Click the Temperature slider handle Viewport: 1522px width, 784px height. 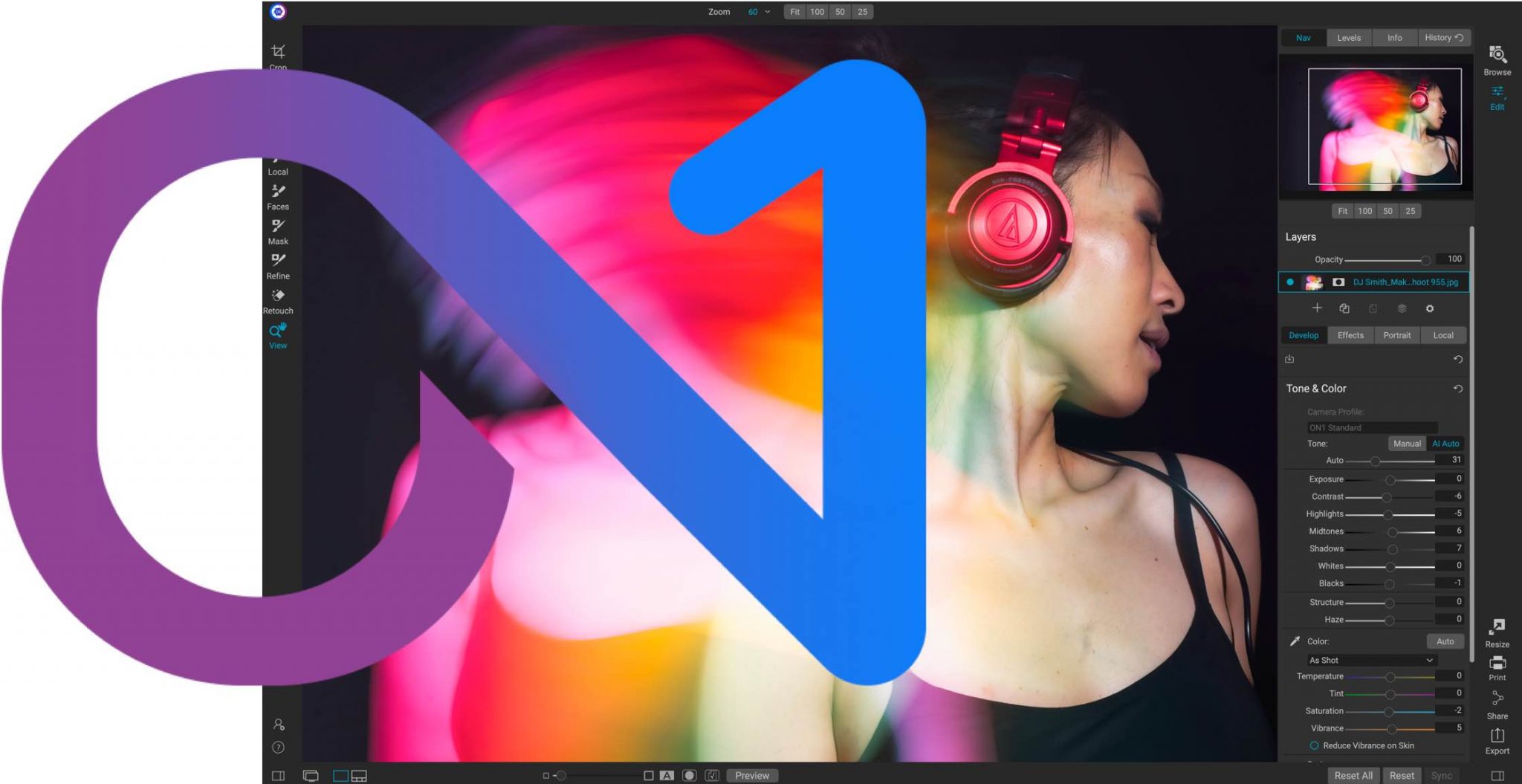pos(1390,677)
